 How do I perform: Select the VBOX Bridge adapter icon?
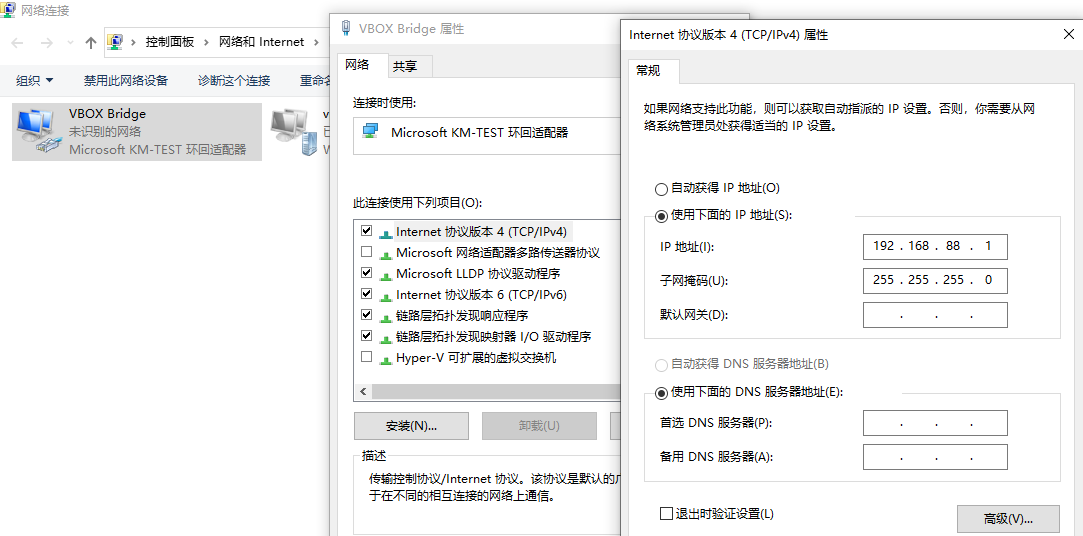pos(37,131)
